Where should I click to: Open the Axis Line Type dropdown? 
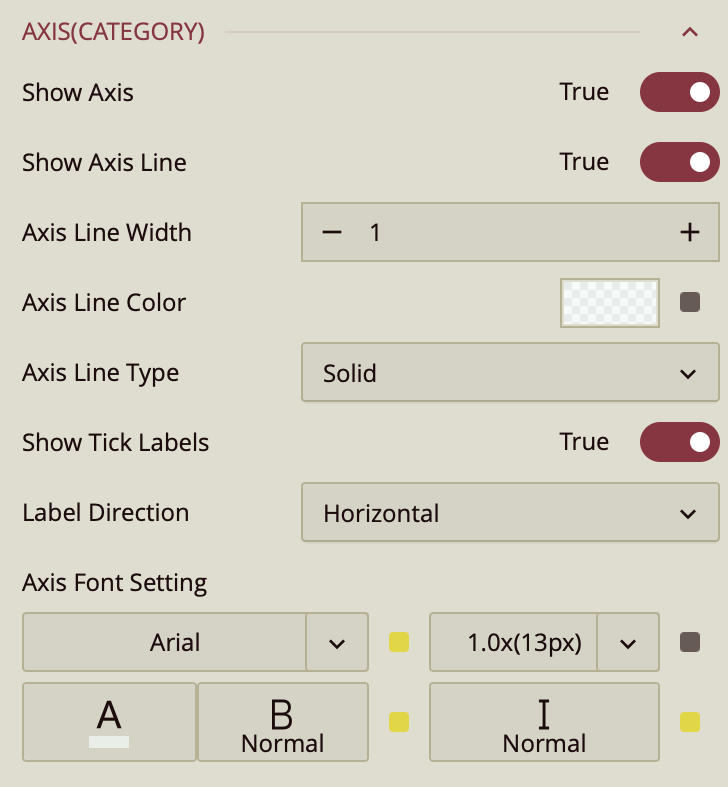(509, 373)
